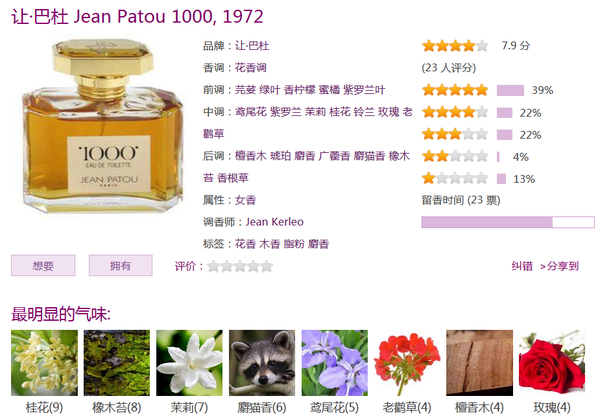Click the 花香调 fragrance family link
This screenshot has height=418, width=600.
click(250, 68)
